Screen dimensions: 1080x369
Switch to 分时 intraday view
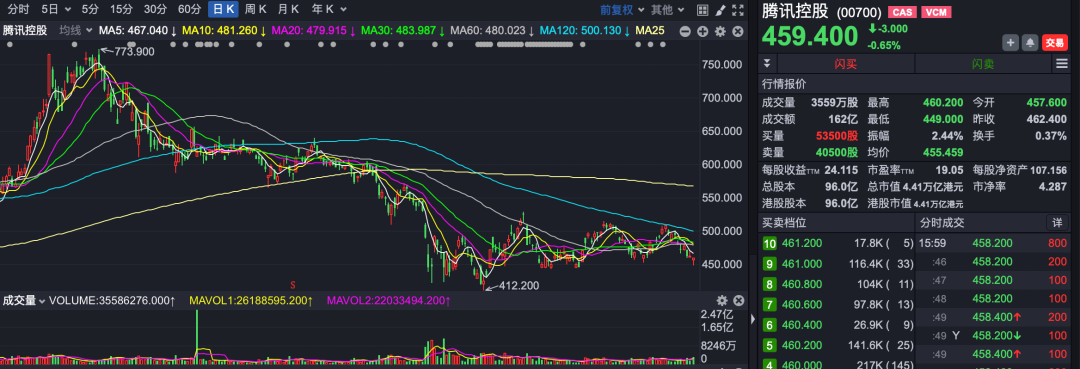pos(18,10)
